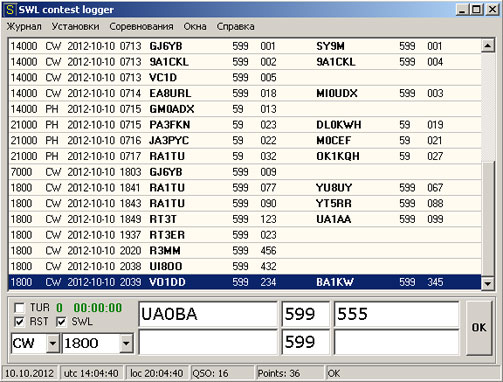Click the OK1KQH callsign cell
This screenshot has width=503, height=382.
click(x=338, y=156)
